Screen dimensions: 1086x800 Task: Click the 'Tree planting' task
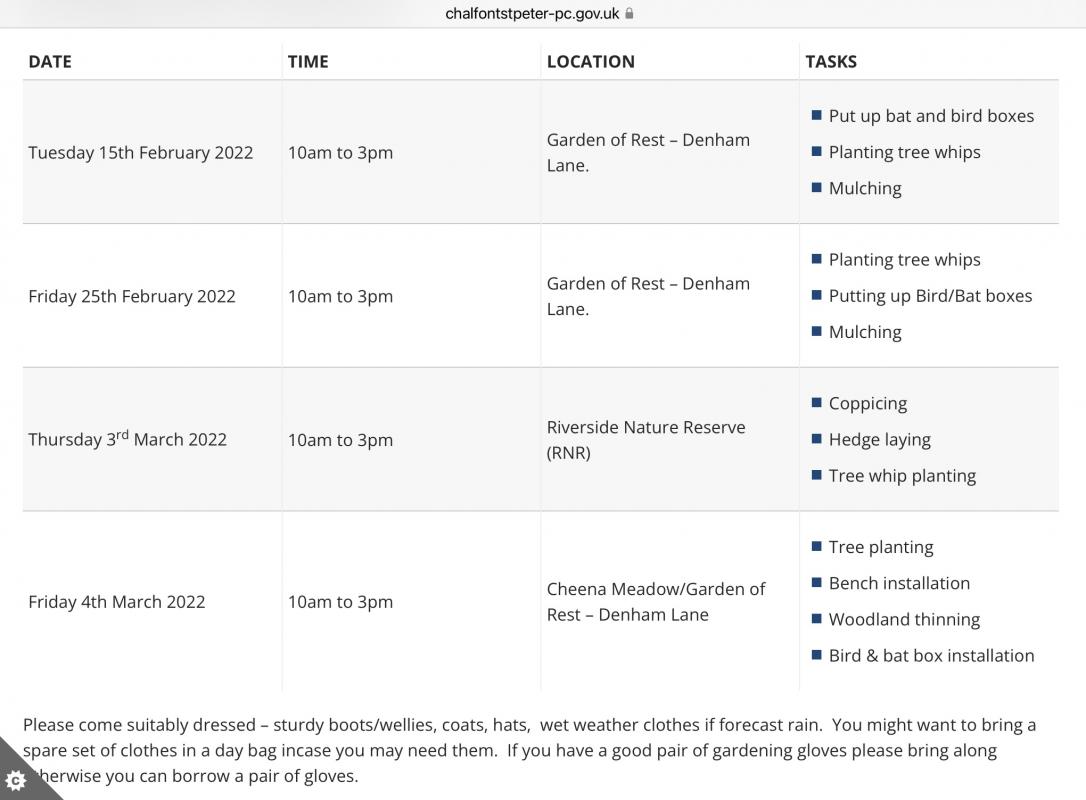point(881,547)
